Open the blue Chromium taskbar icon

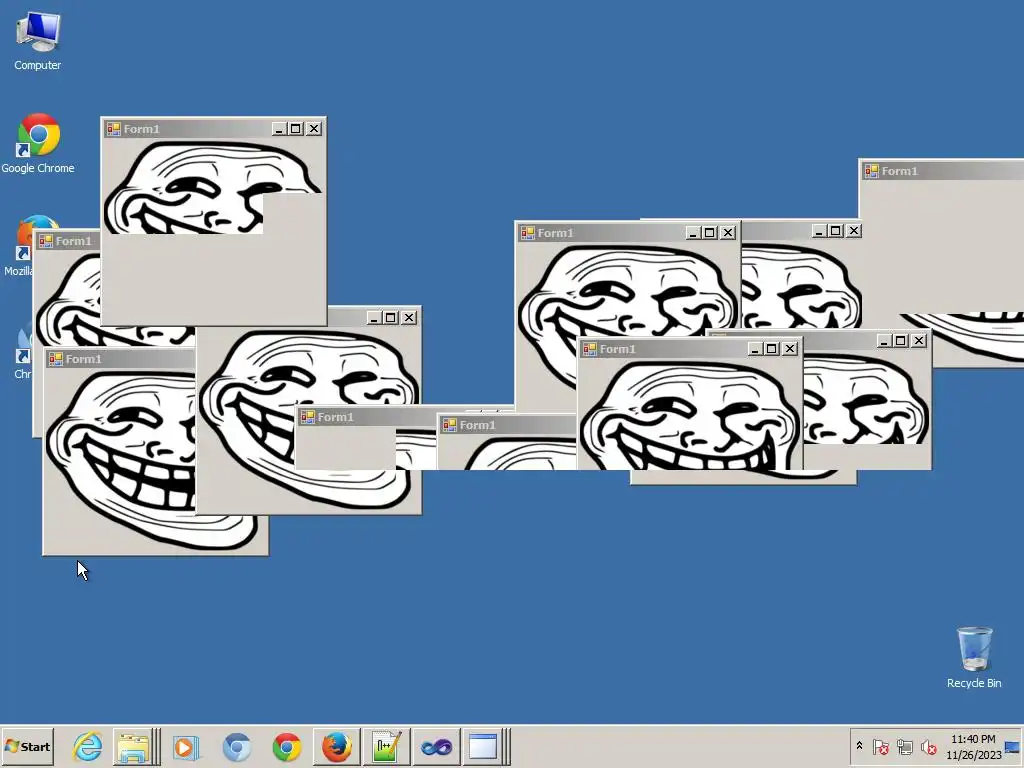click(x=236, y=746)
